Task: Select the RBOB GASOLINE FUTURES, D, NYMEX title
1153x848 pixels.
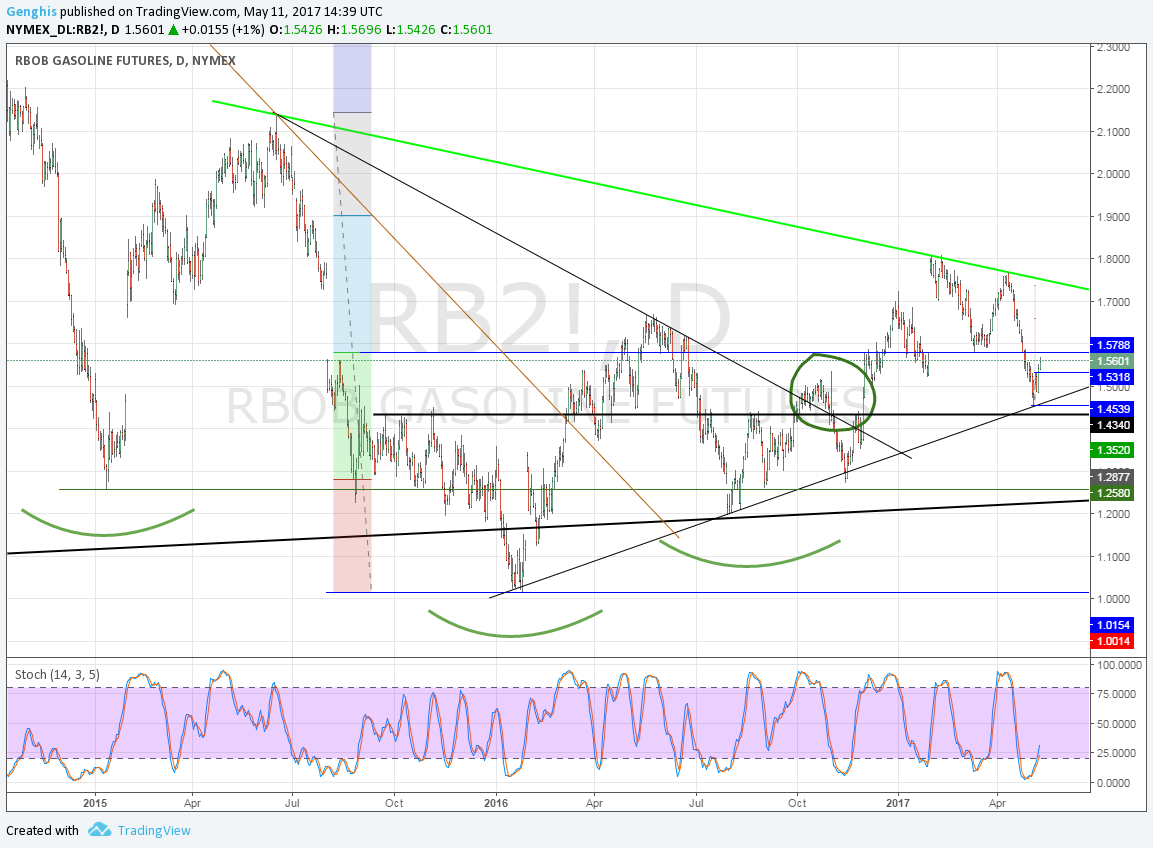Action: tap(125, 60)
